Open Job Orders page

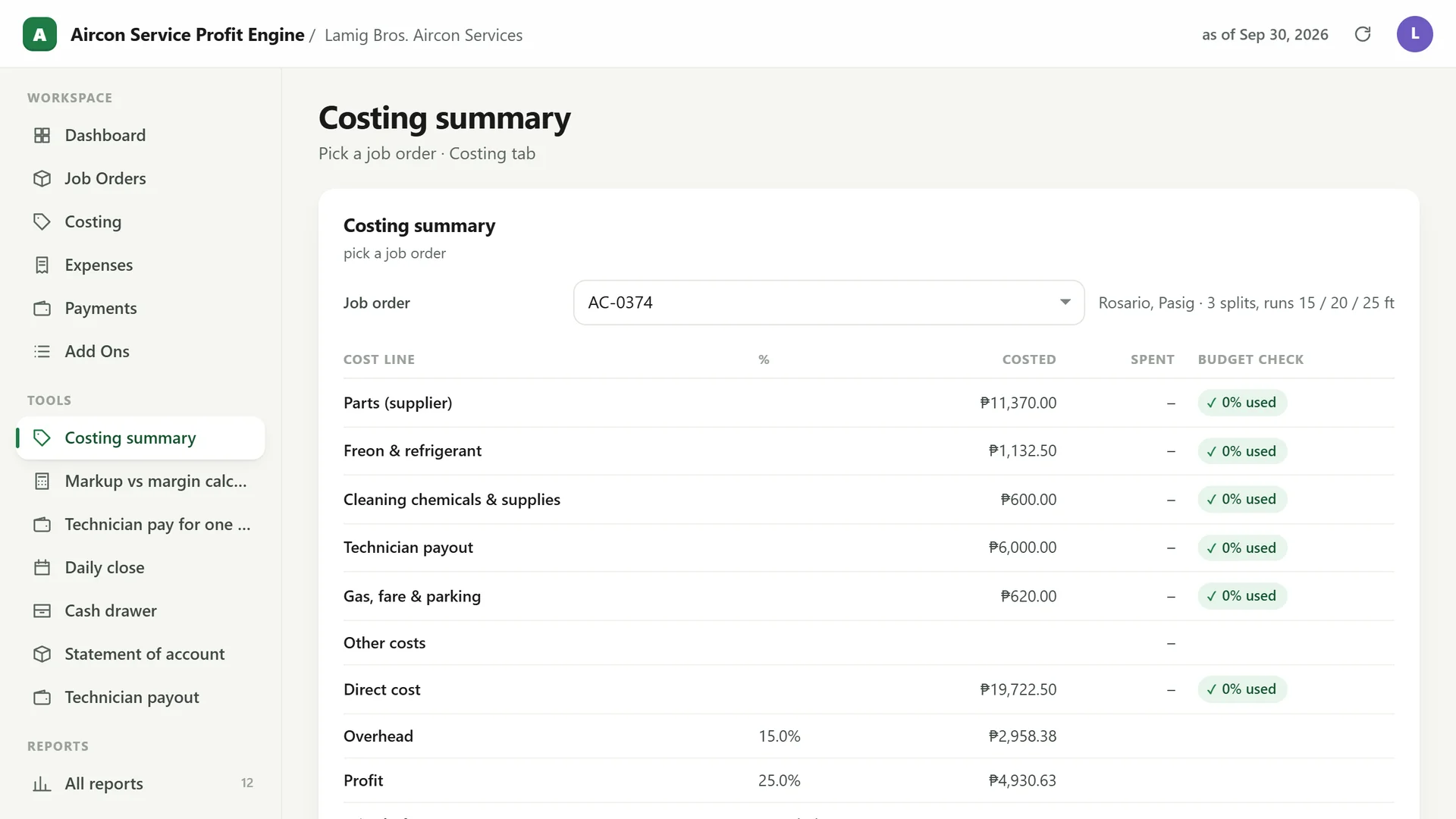(140, 178)
